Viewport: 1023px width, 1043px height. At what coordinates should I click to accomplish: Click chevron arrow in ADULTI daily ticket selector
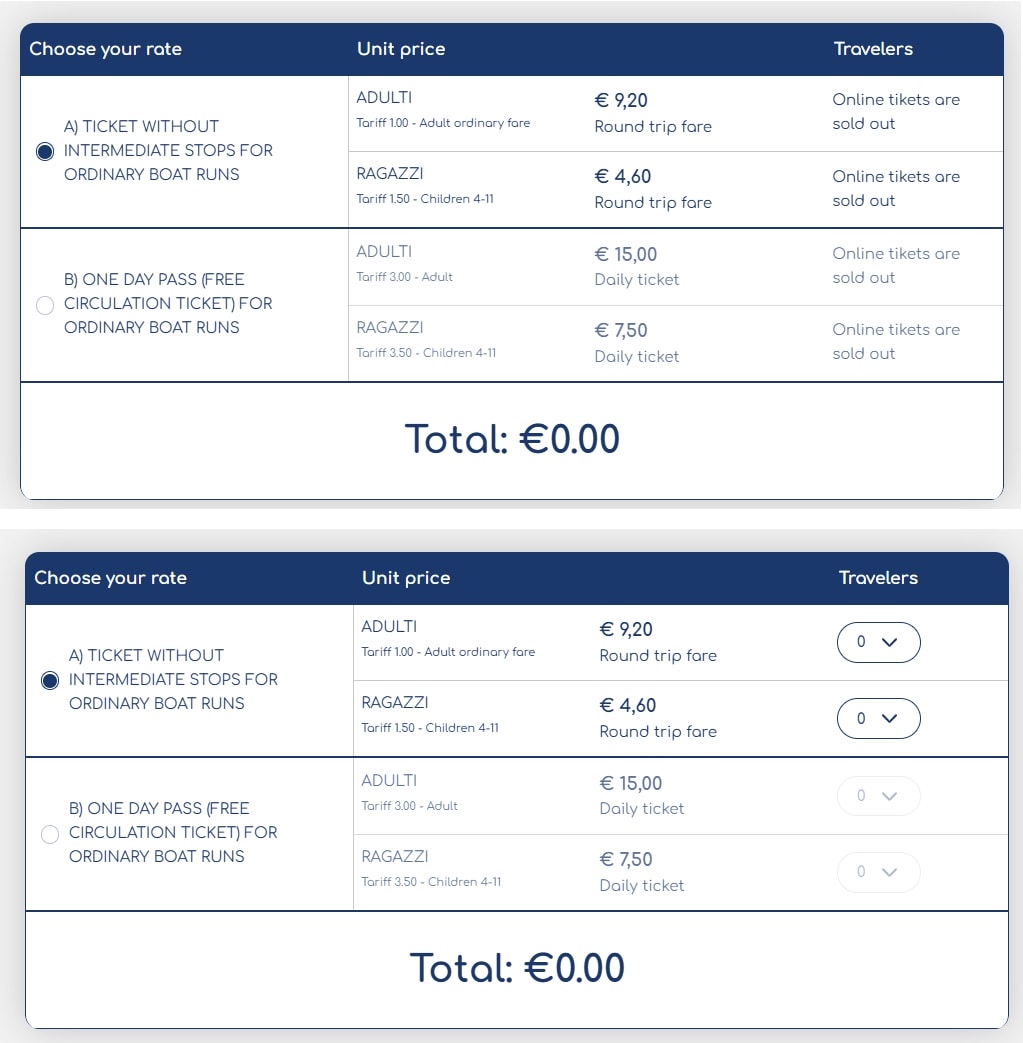pyautogui.click(x=889, y=796)
